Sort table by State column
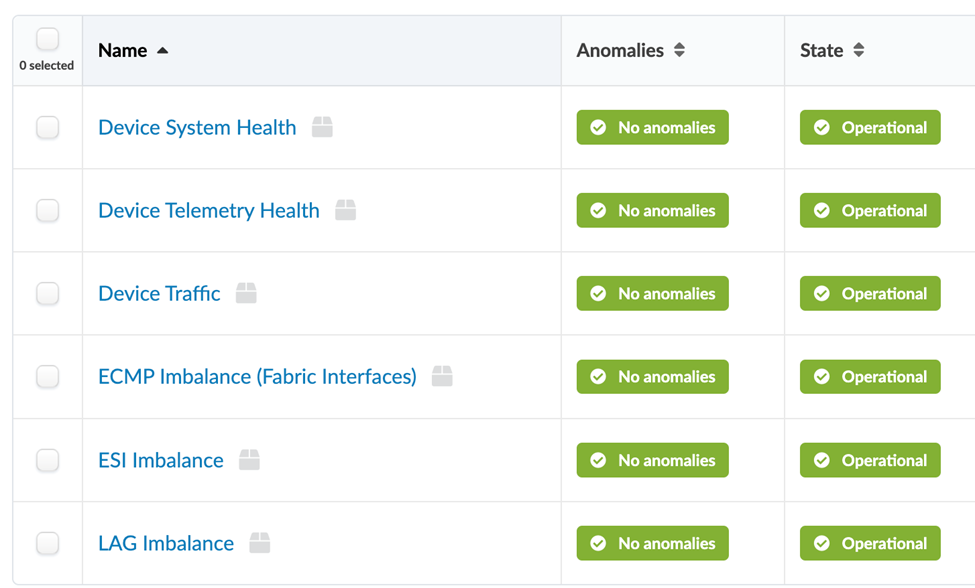Viewport: 975px width, 588px height. 858,50
